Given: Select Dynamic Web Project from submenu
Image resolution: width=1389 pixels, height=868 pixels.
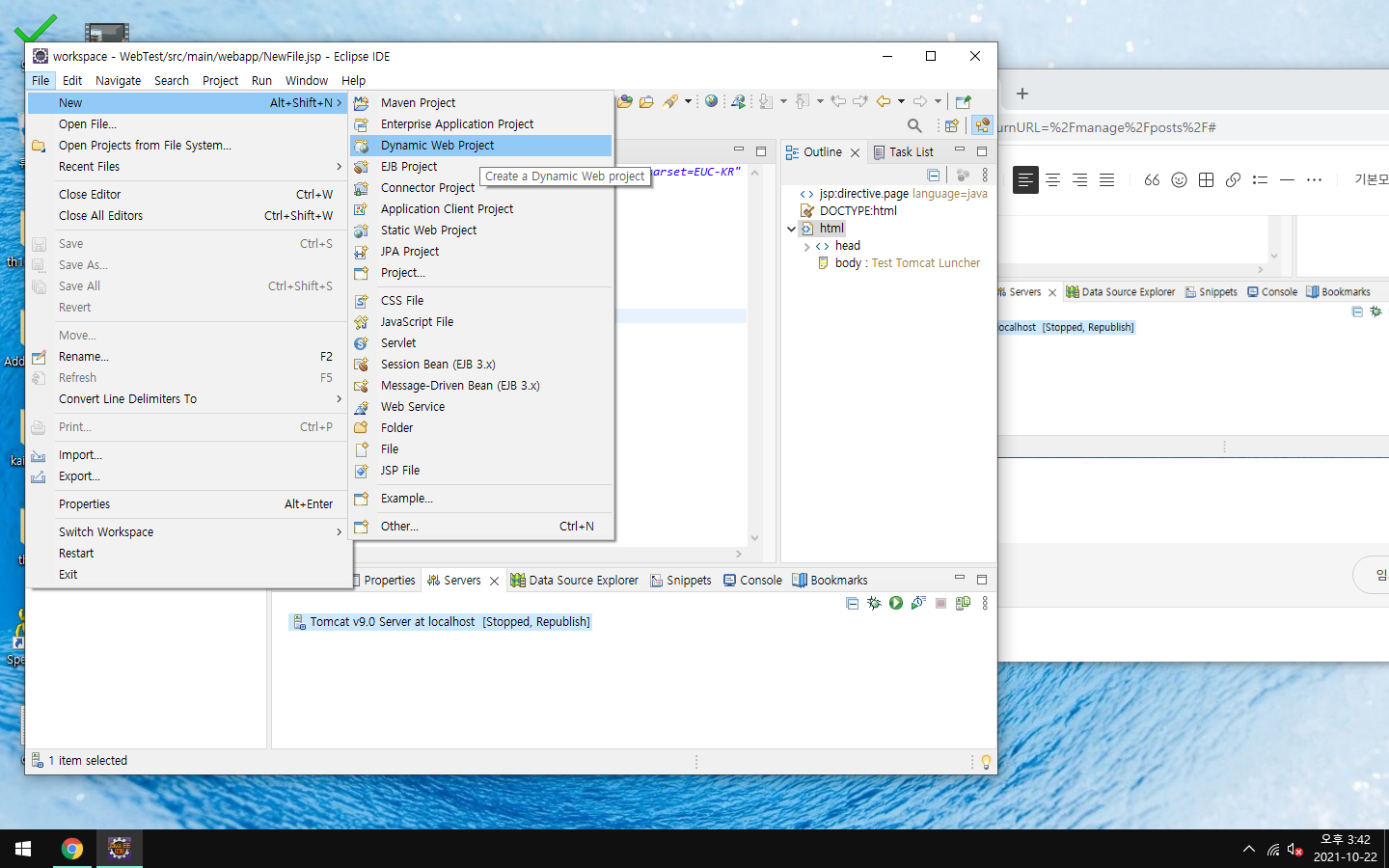Looking at the screenshot, I should [481, 146].
